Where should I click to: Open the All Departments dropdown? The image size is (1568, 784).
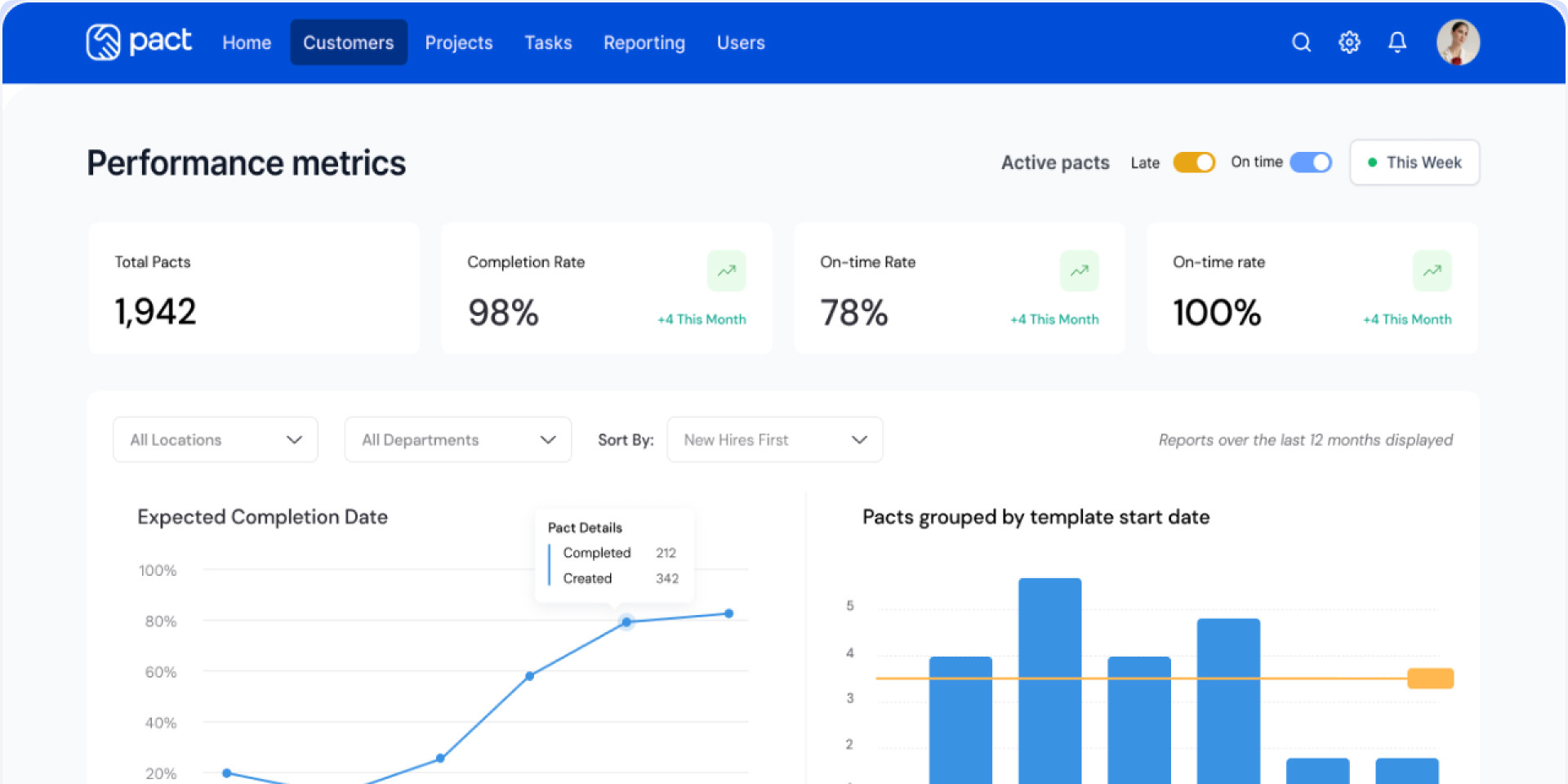coord(457,440)
